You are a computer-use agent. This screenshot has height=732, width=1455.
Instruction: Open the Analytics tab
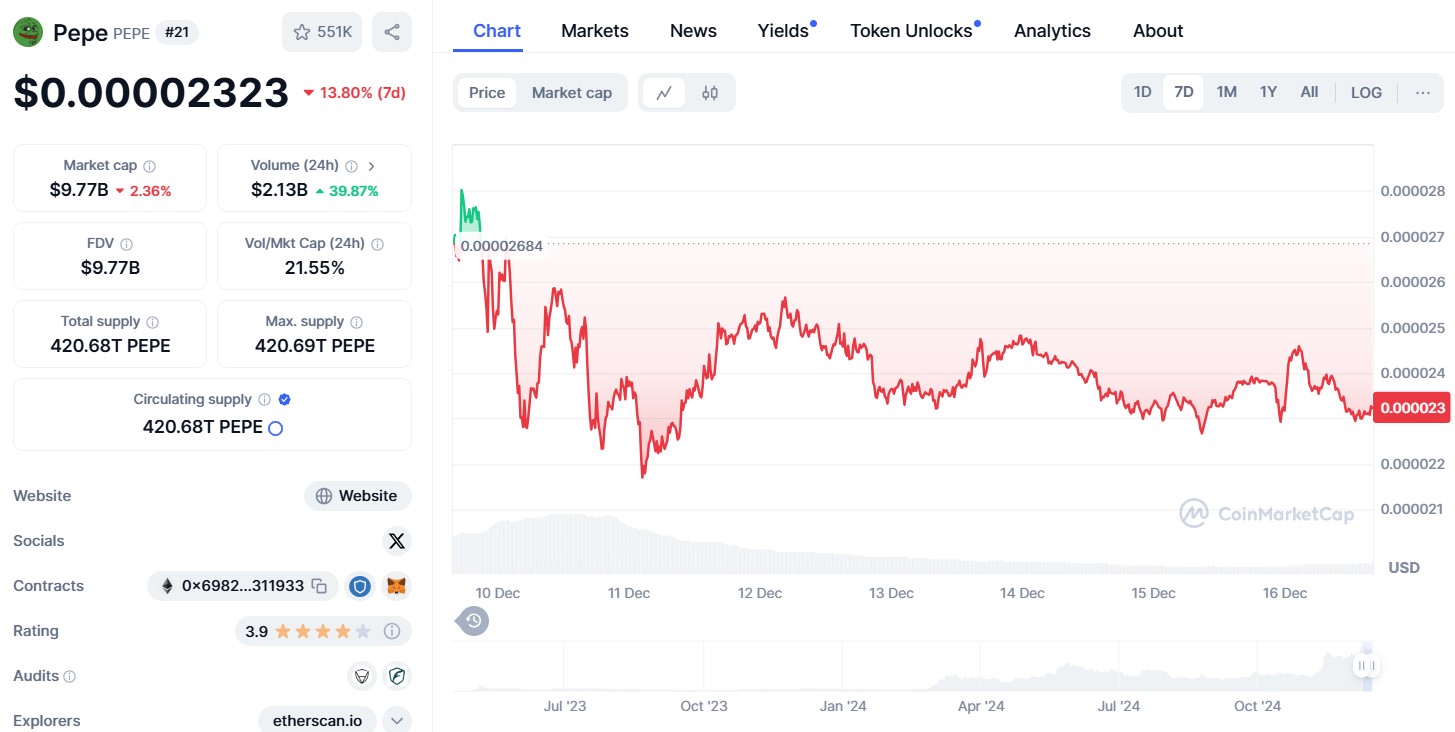click(1052, 31)
